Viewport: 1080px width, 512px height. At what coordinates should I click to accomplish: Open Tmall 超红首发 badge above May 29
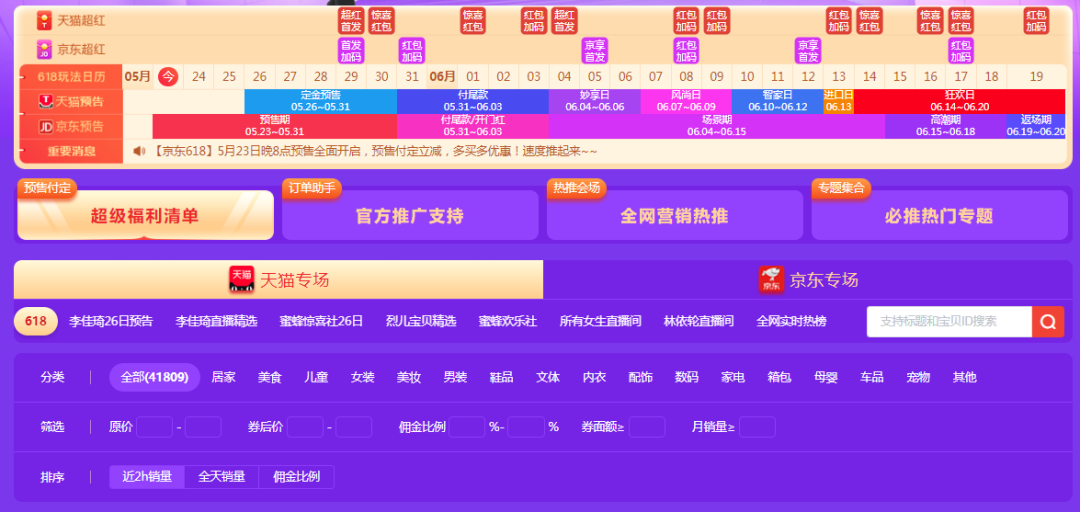click(351, 21)
